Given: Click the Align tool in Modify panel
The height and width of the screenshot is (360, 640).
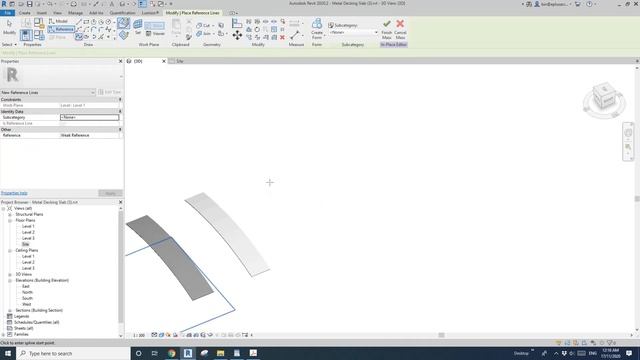Looking at the screenshot, I should click(x=237, y=23).
